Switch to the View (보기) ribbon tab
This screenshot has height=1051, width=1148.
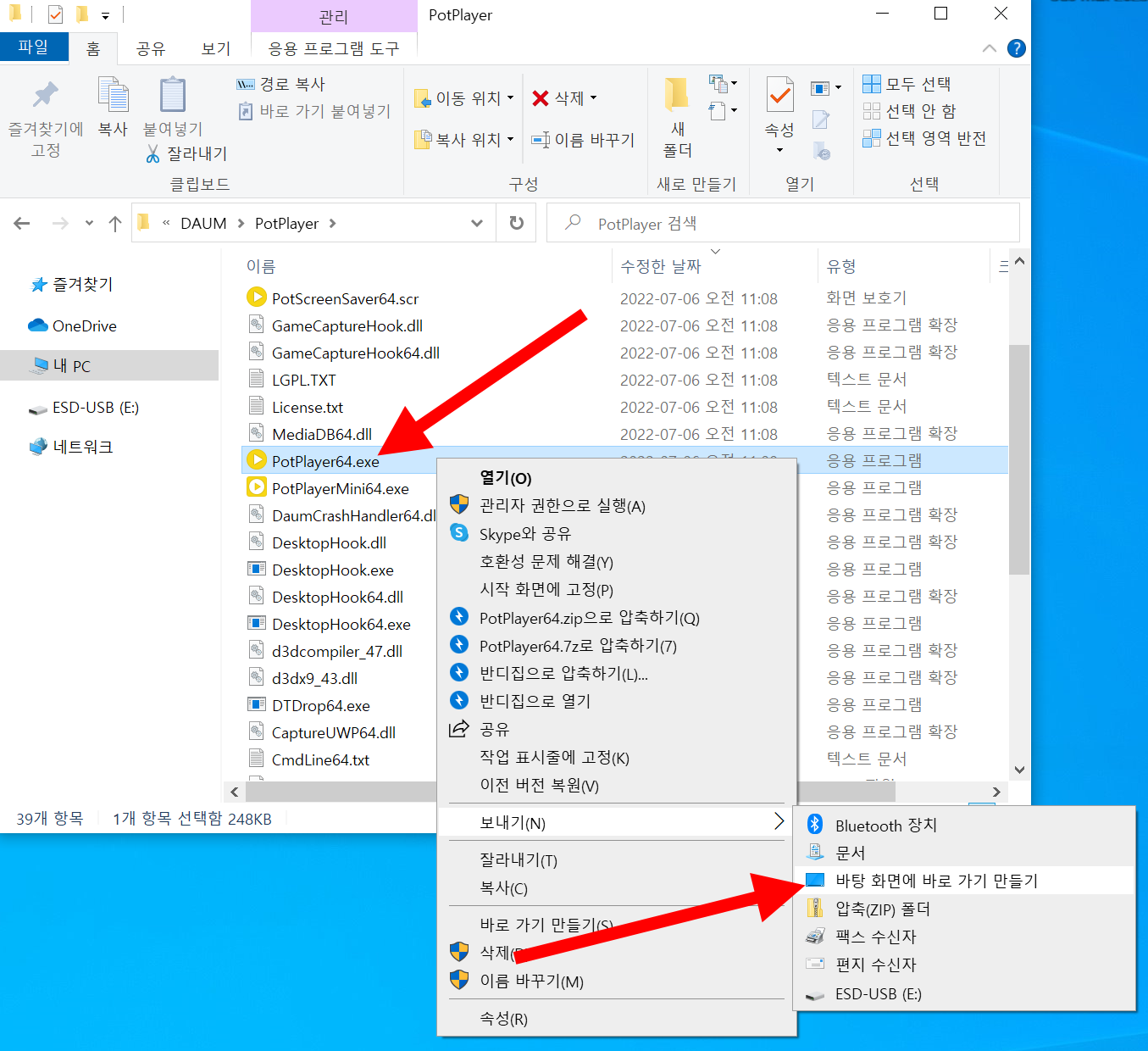point(216,48)
